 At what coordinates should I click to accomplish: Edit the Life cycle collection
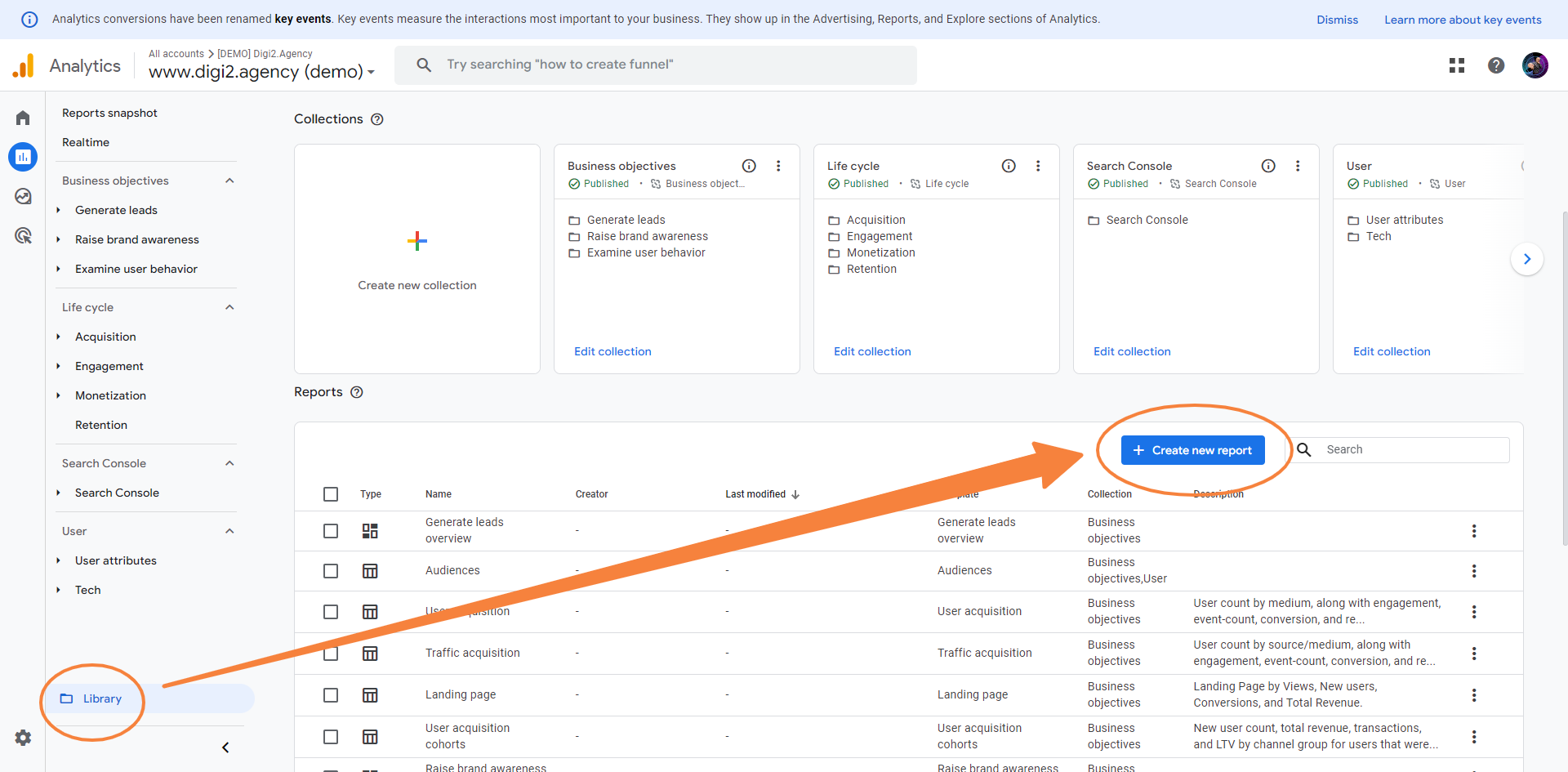pos(872,351)
